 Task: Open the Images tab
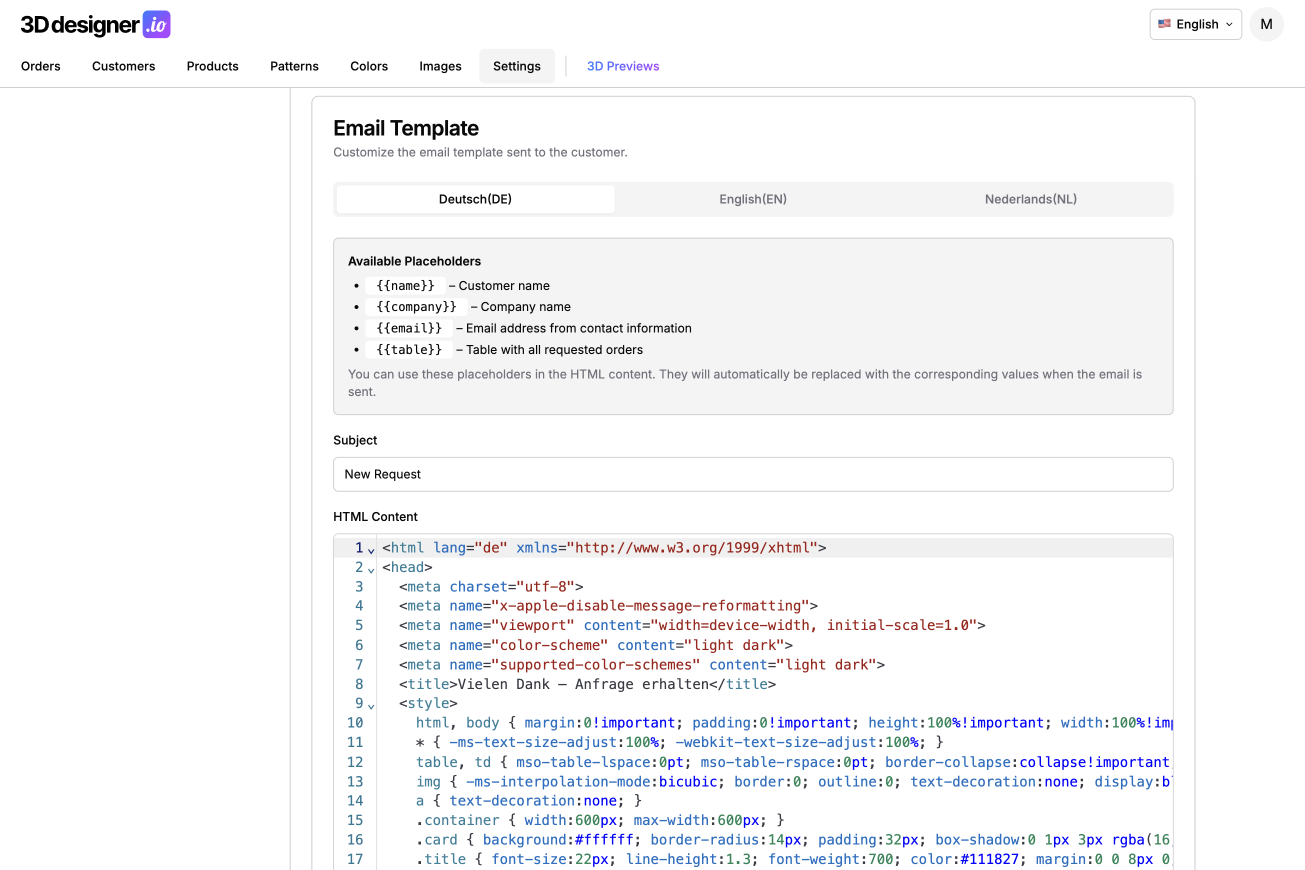[440, 66]
